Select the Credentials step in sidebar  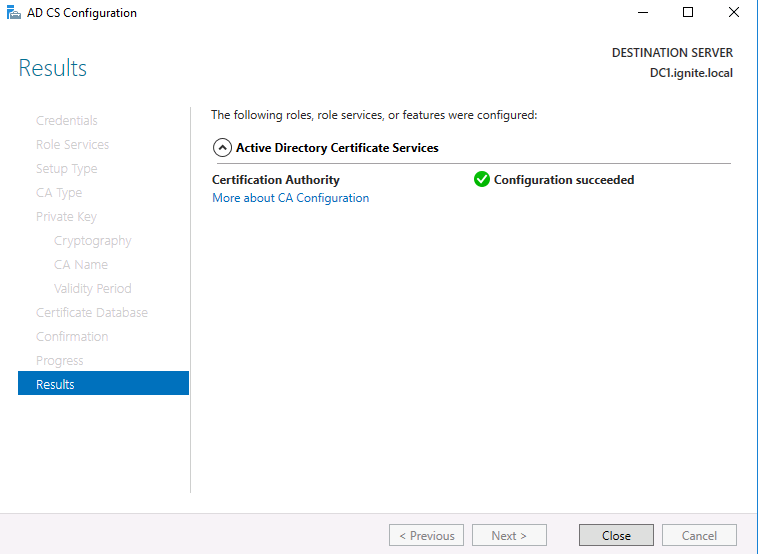pos(67,120)
